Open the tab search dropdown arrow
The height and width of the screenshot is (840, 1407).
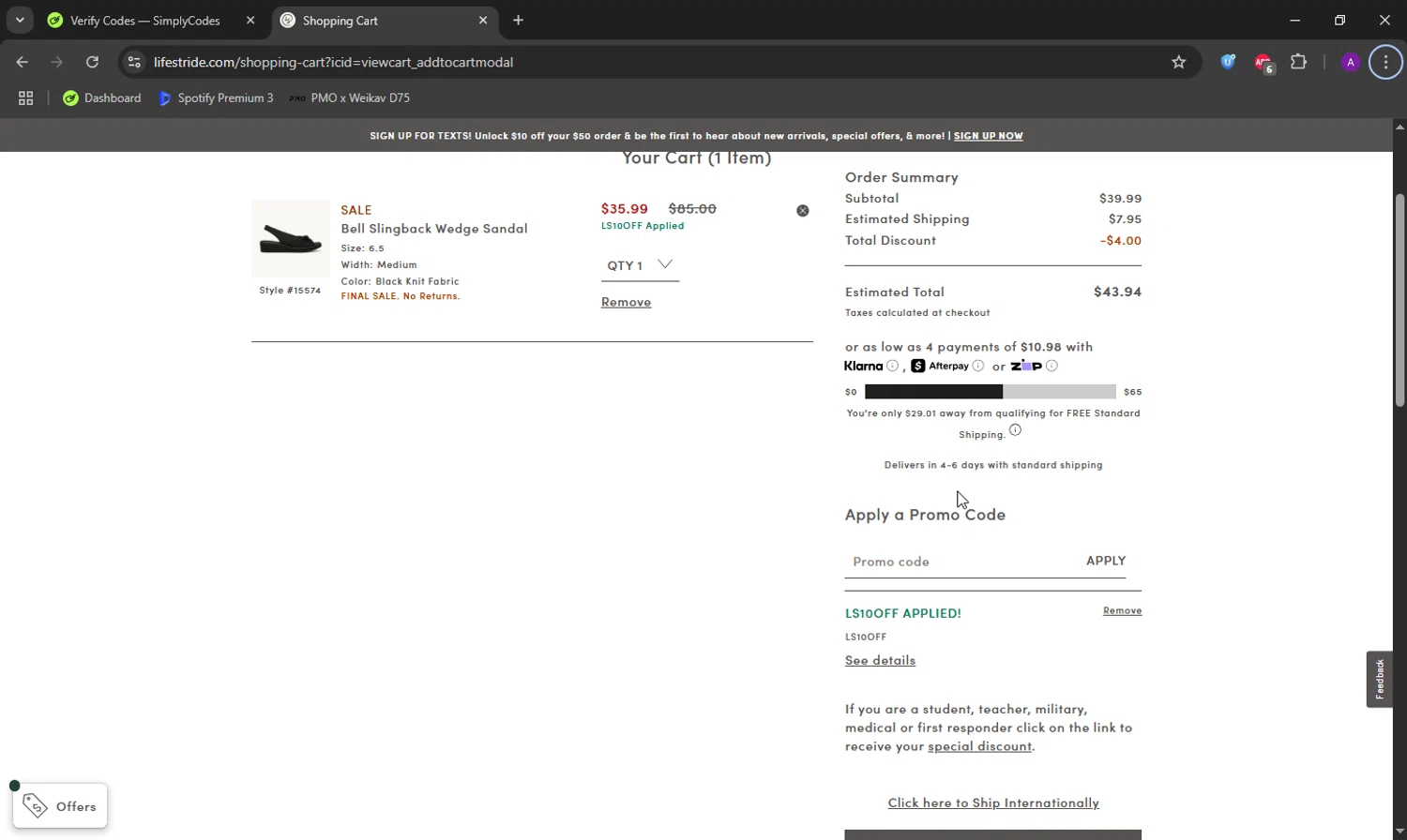tap(20, 20)
